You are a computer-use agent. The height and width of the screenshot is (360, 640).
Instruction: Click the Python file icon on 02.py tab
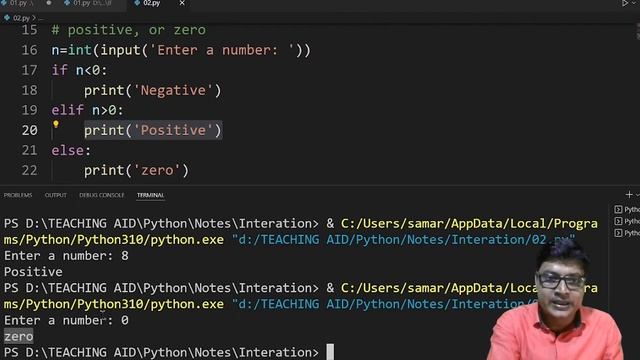pyautogui.click(x=137, y=3)
